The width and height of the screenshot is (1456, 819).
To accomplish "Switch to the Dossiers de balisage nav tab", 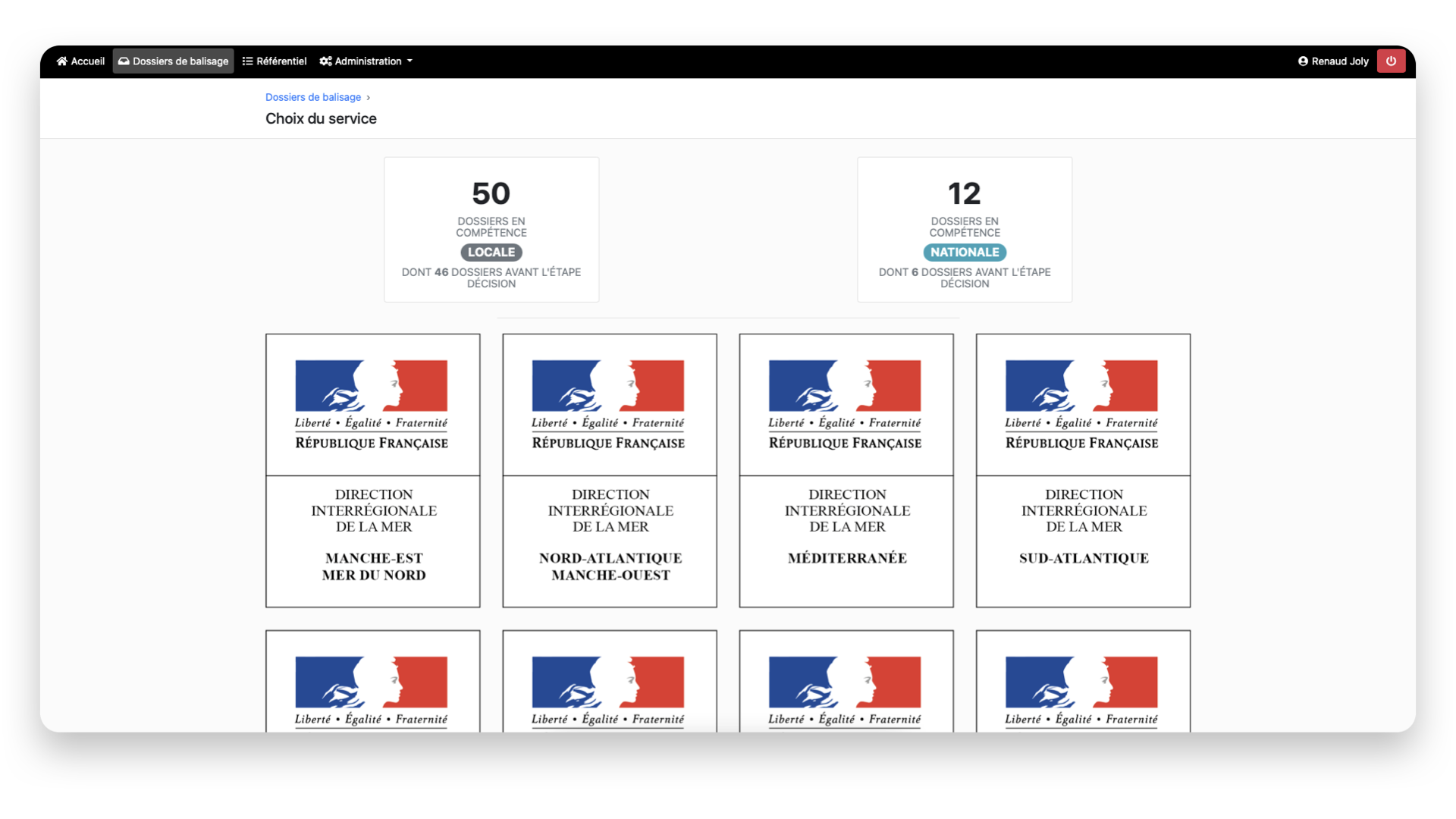I will (173, 61).
